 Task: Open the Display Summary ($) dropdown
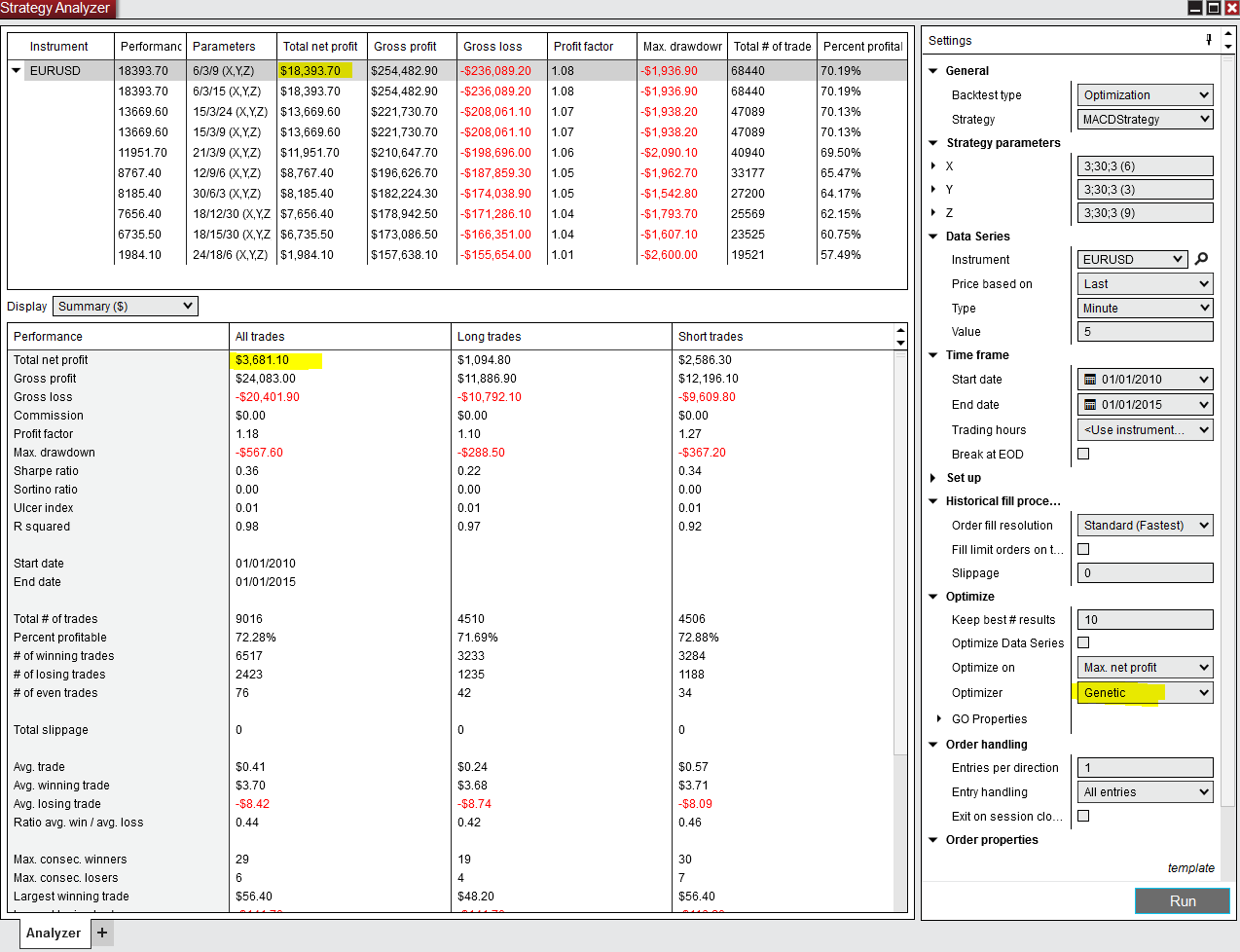(125, 307)
